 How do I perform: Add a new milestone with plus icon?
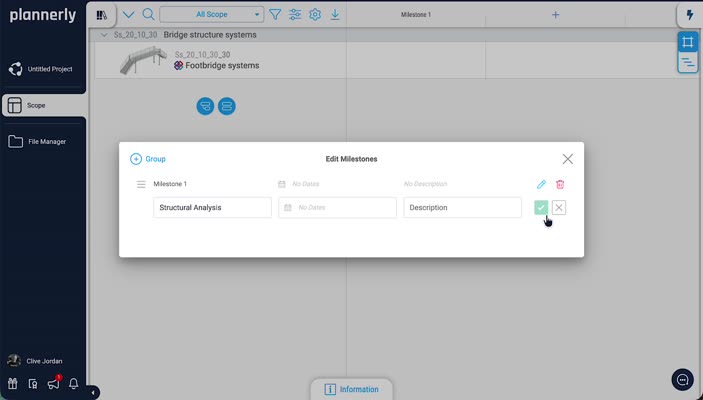[x=555, y=15]
